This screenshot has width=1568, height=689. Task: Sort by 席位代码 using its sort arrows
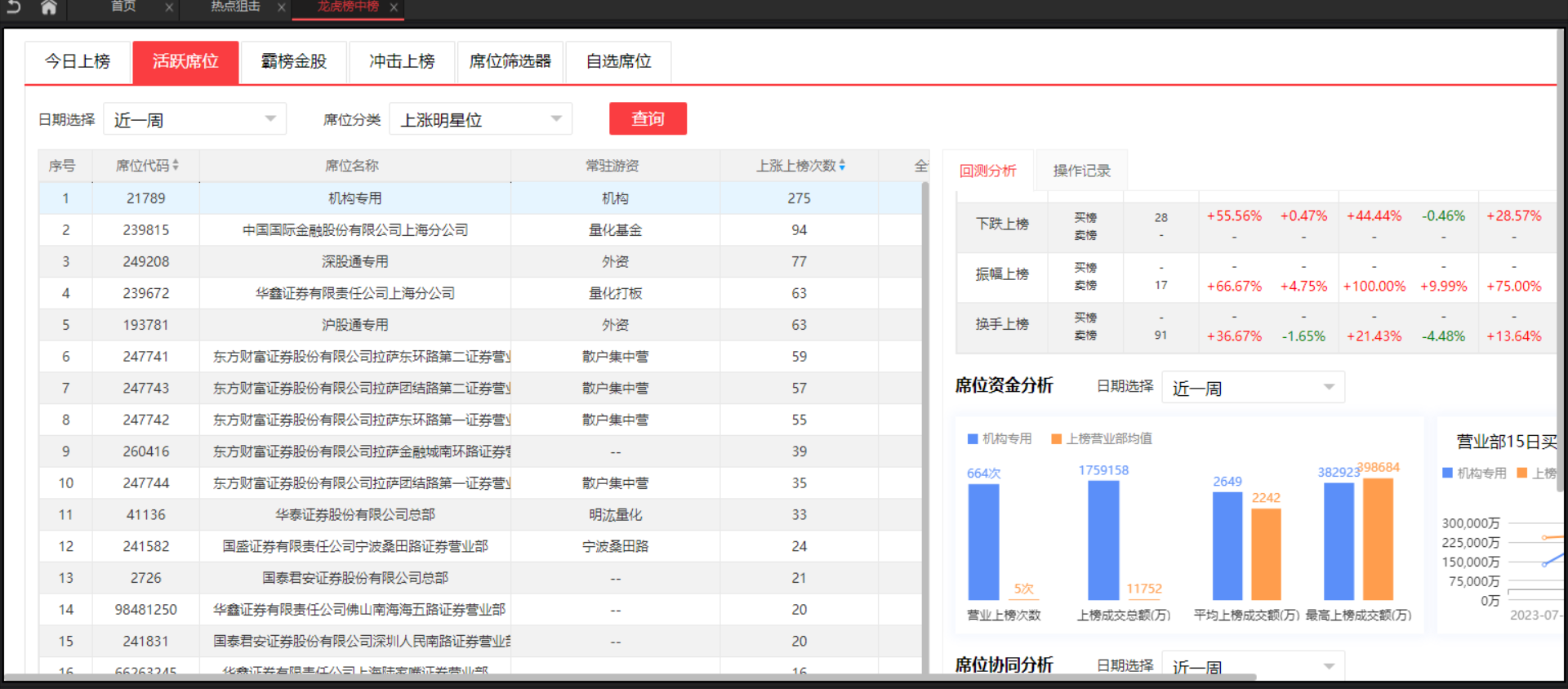tap(176, 165)
